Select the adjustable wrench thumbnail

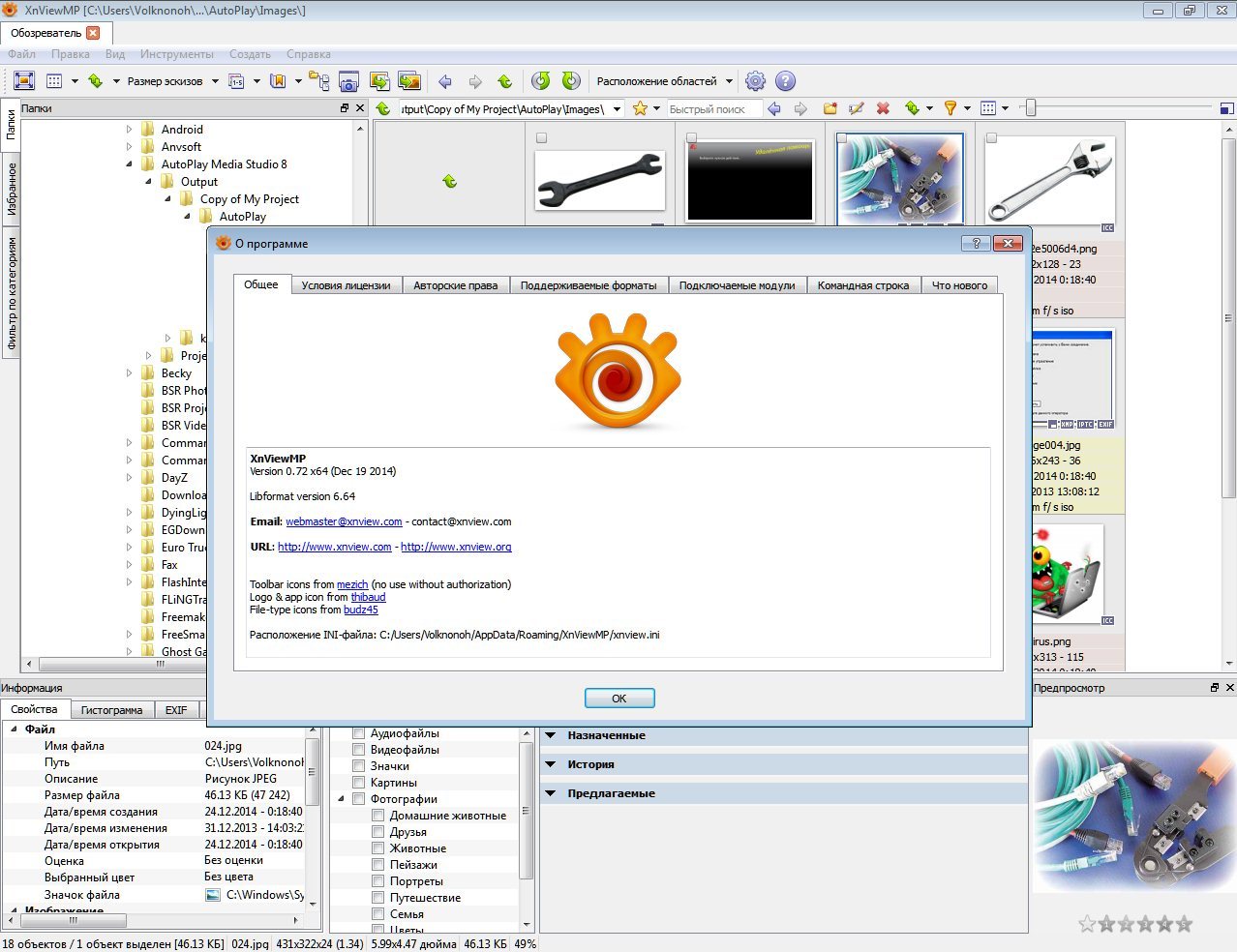click(1049, 181)
